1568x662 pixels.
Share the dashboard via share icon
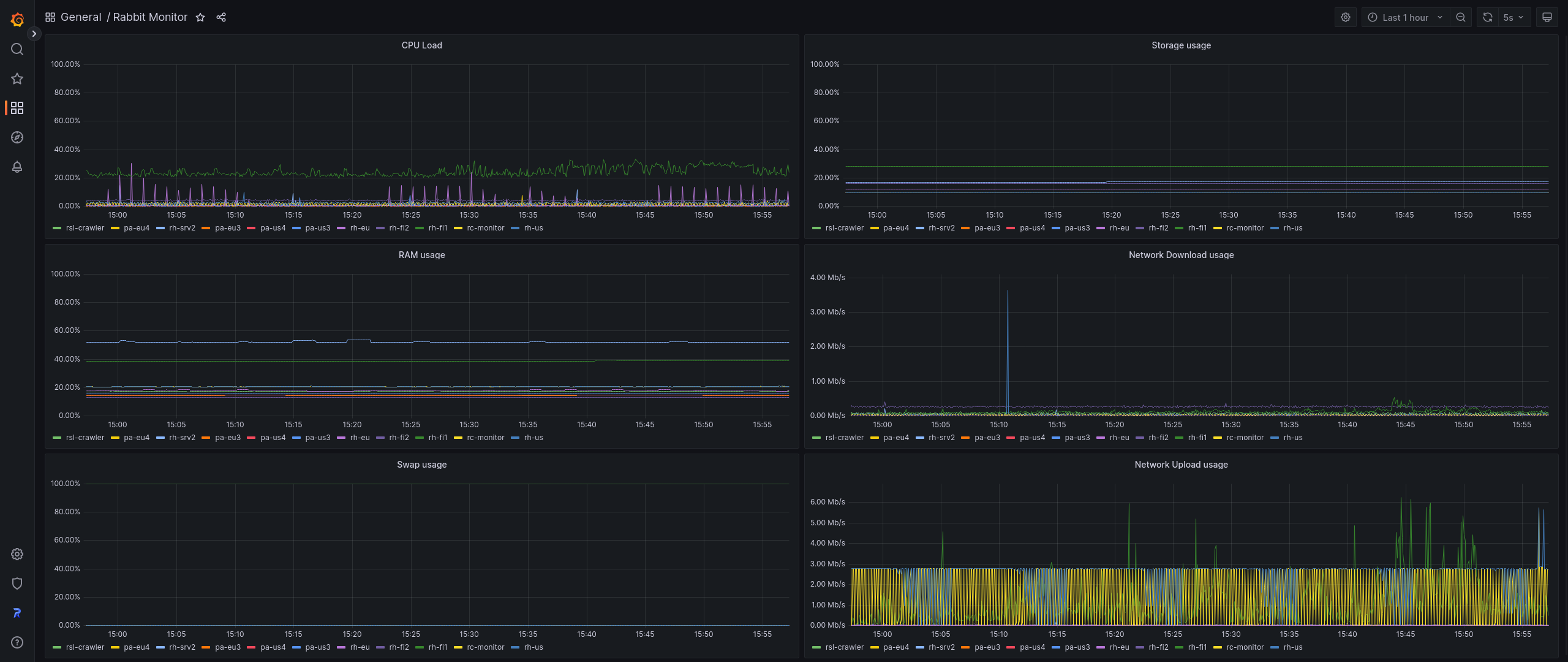[221, 17]
